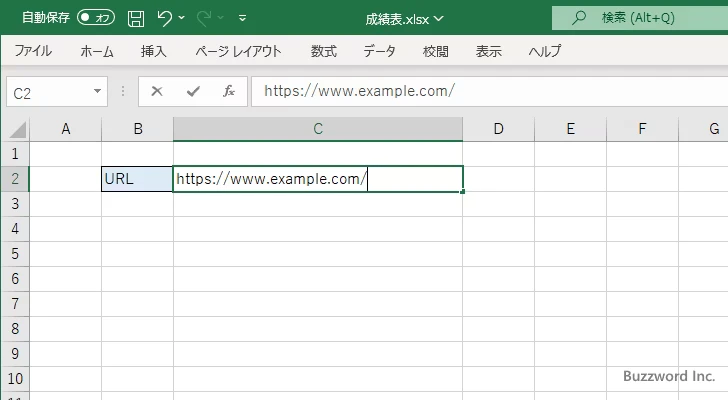Click the Undo arrow icon

[x=164, y=18]
